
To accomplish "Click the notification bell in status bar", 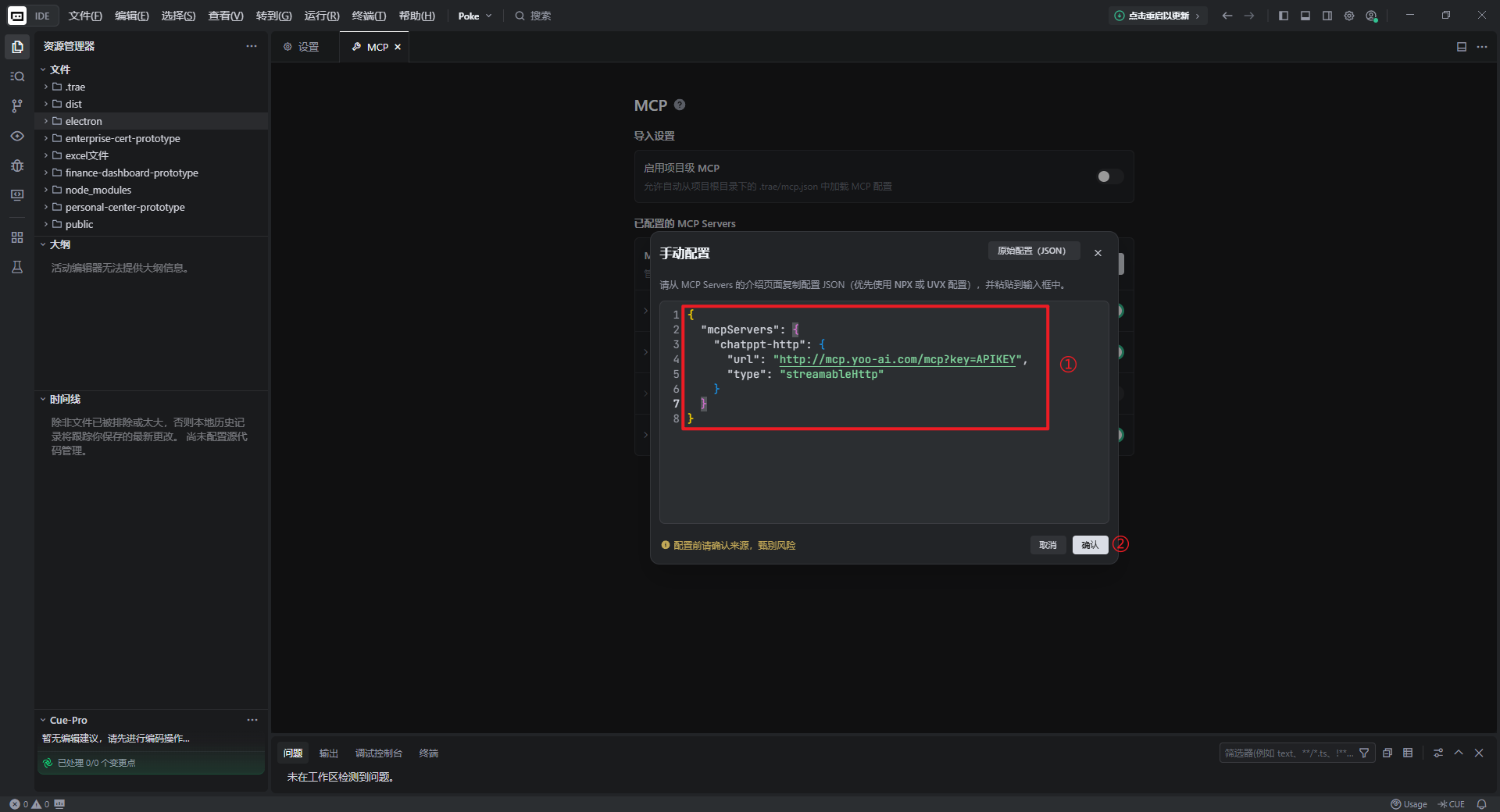I will pos(1481,804).
